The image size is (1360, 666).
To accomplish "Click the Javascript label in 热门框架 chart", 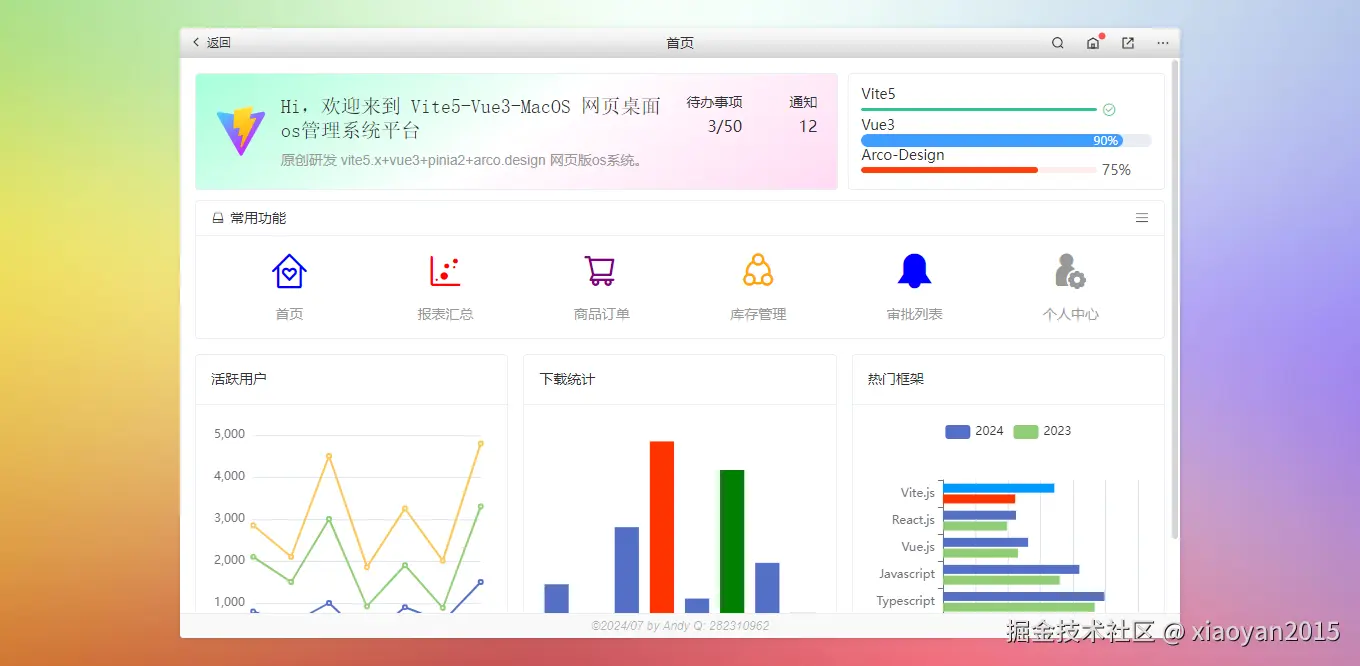I will click(x=907, y=574).
